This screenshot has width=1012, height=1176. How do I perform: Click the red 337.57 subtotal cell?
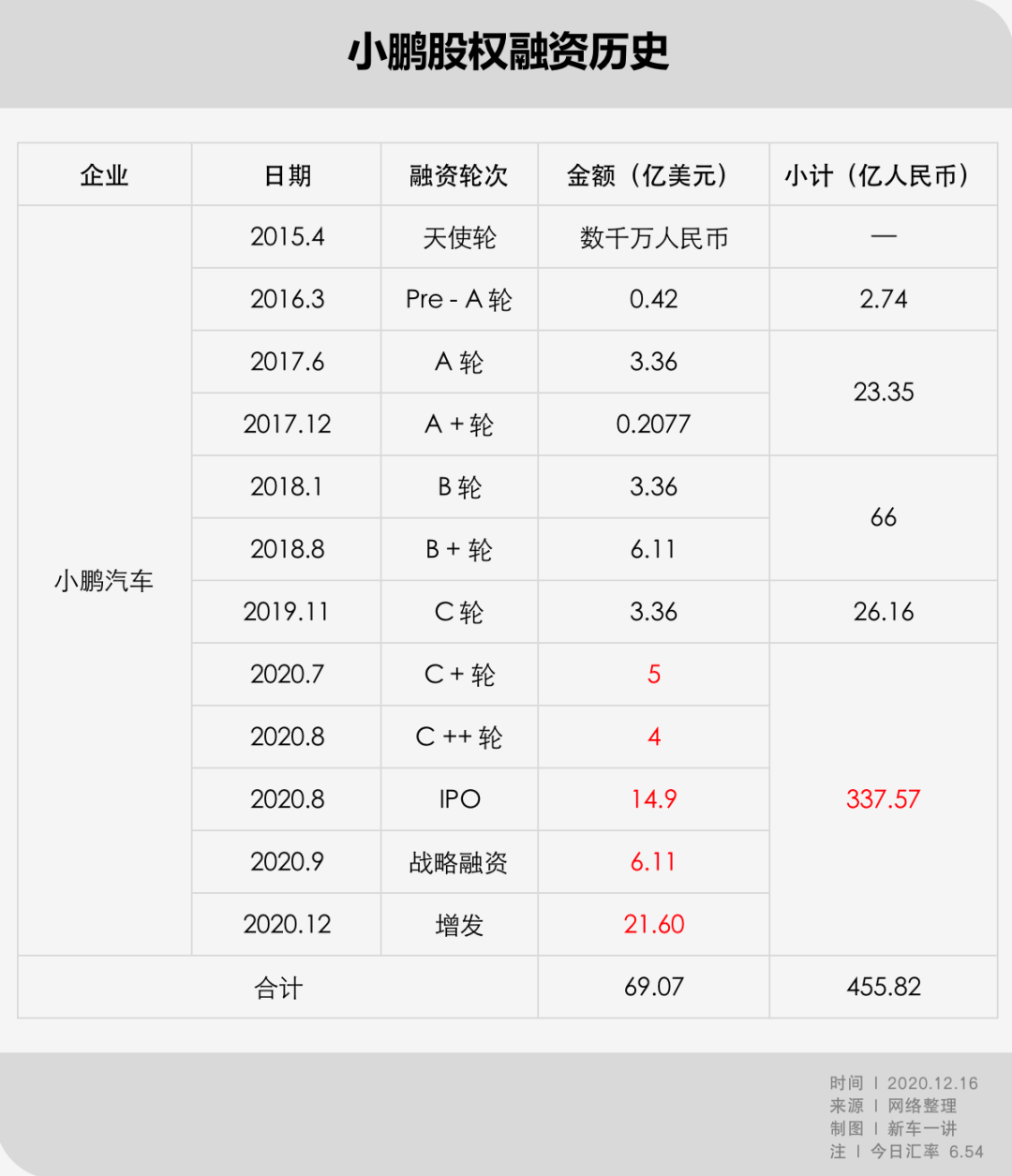[883, 799]
